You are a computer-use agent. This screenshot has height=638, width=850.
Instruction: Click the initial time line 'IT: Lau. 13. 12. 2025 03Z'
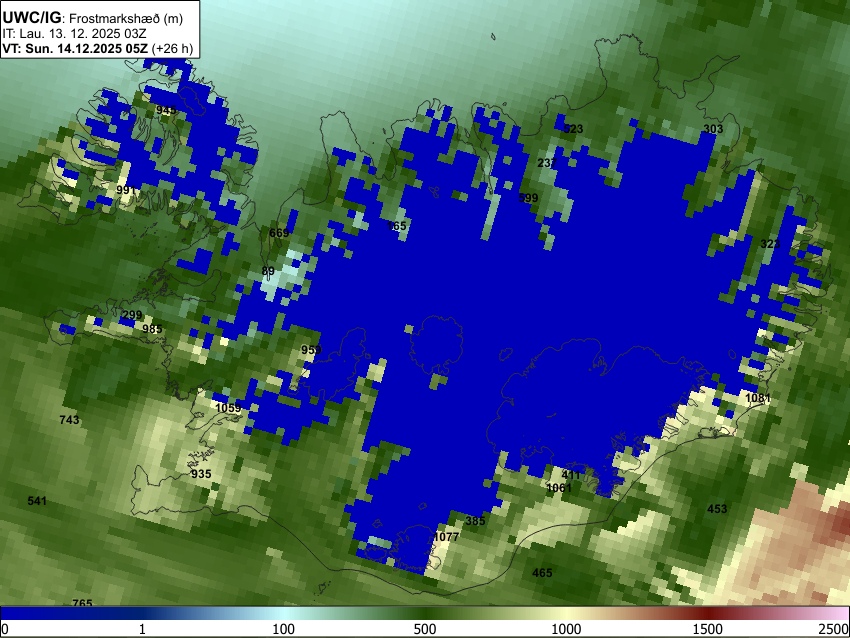(x=74, y=34)
